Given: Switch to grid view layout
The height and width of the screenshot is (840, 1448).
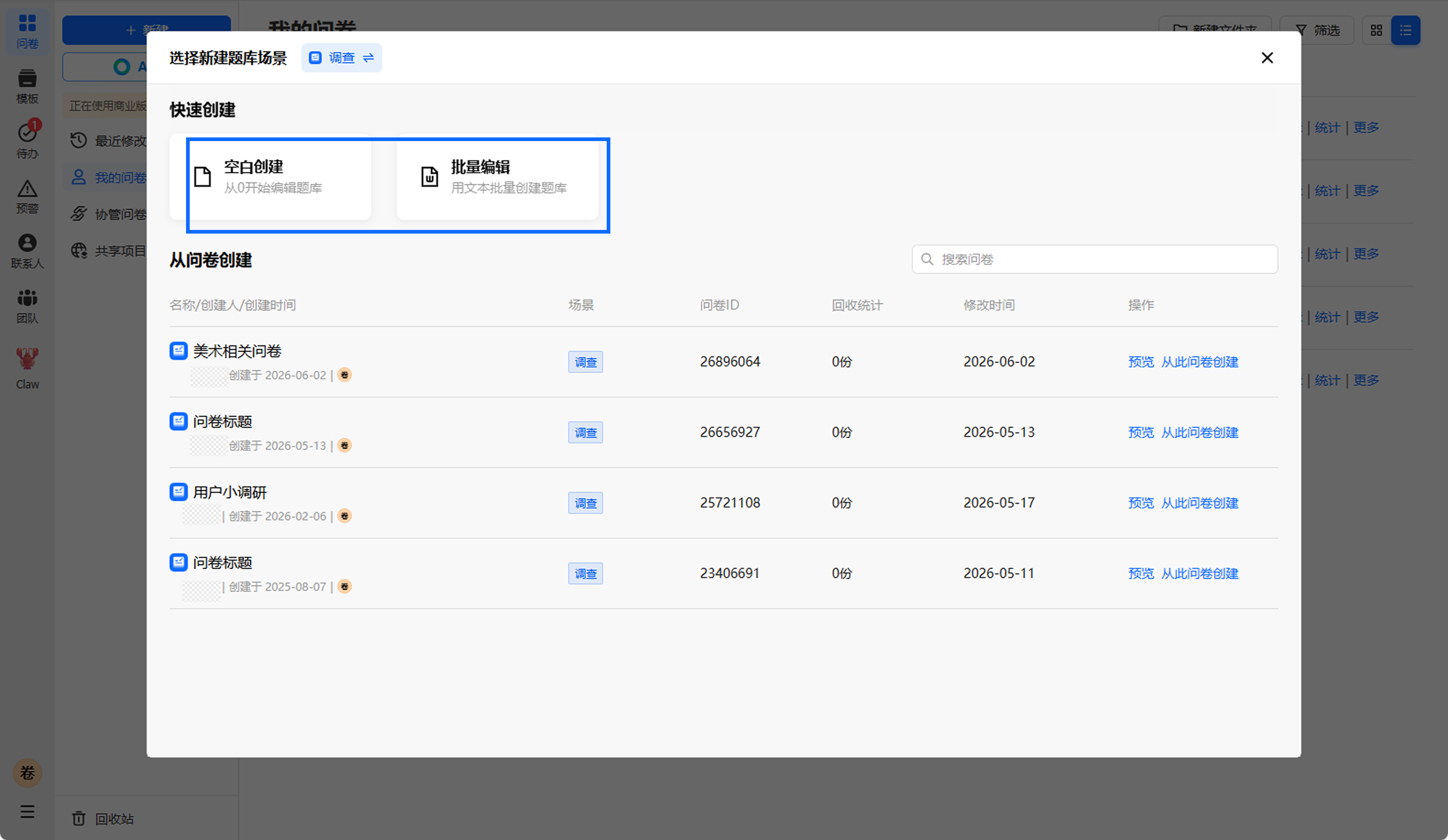Looking at the screenshot, I should click(x=1376, y=30).
